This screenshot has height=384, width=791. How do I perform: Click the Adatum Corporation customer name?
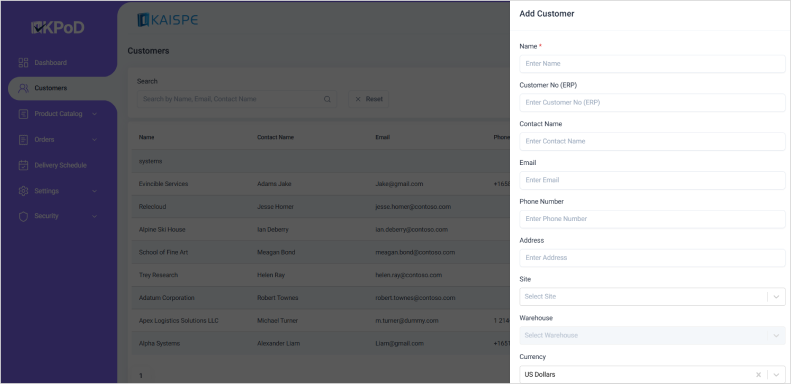pos(166,298)
